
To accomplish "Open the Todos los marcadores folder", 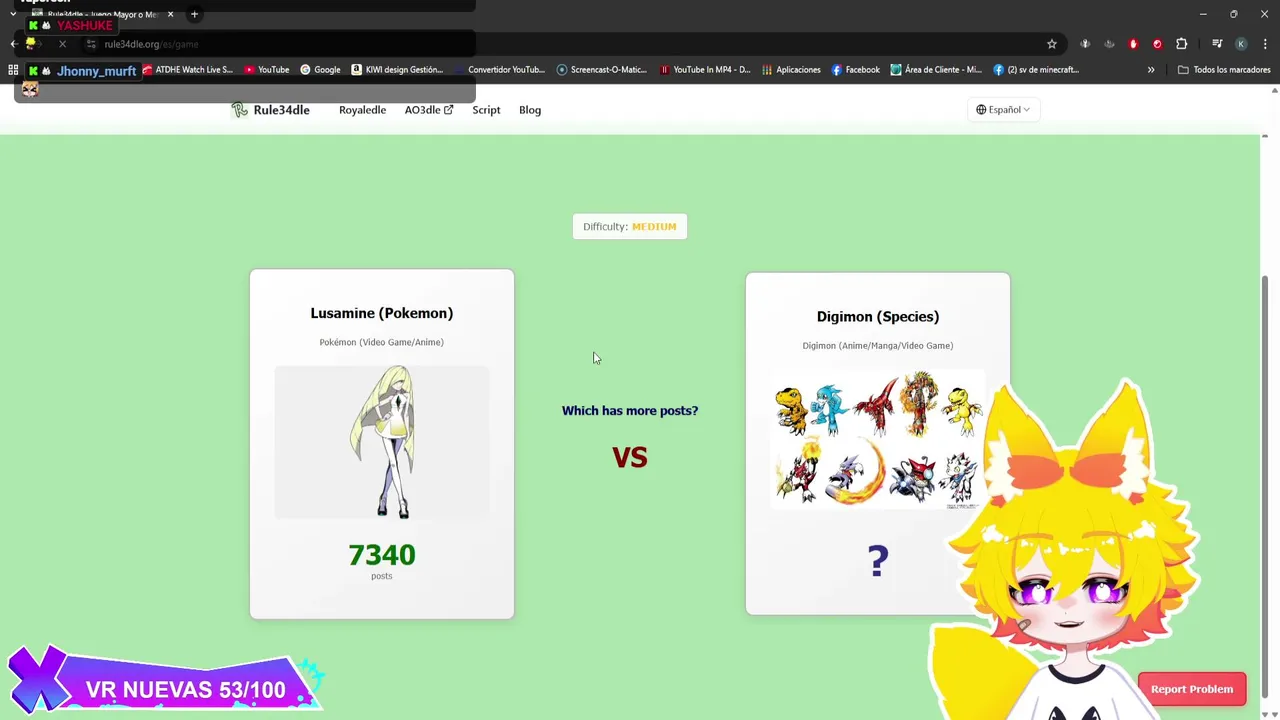I will 1224,70.
